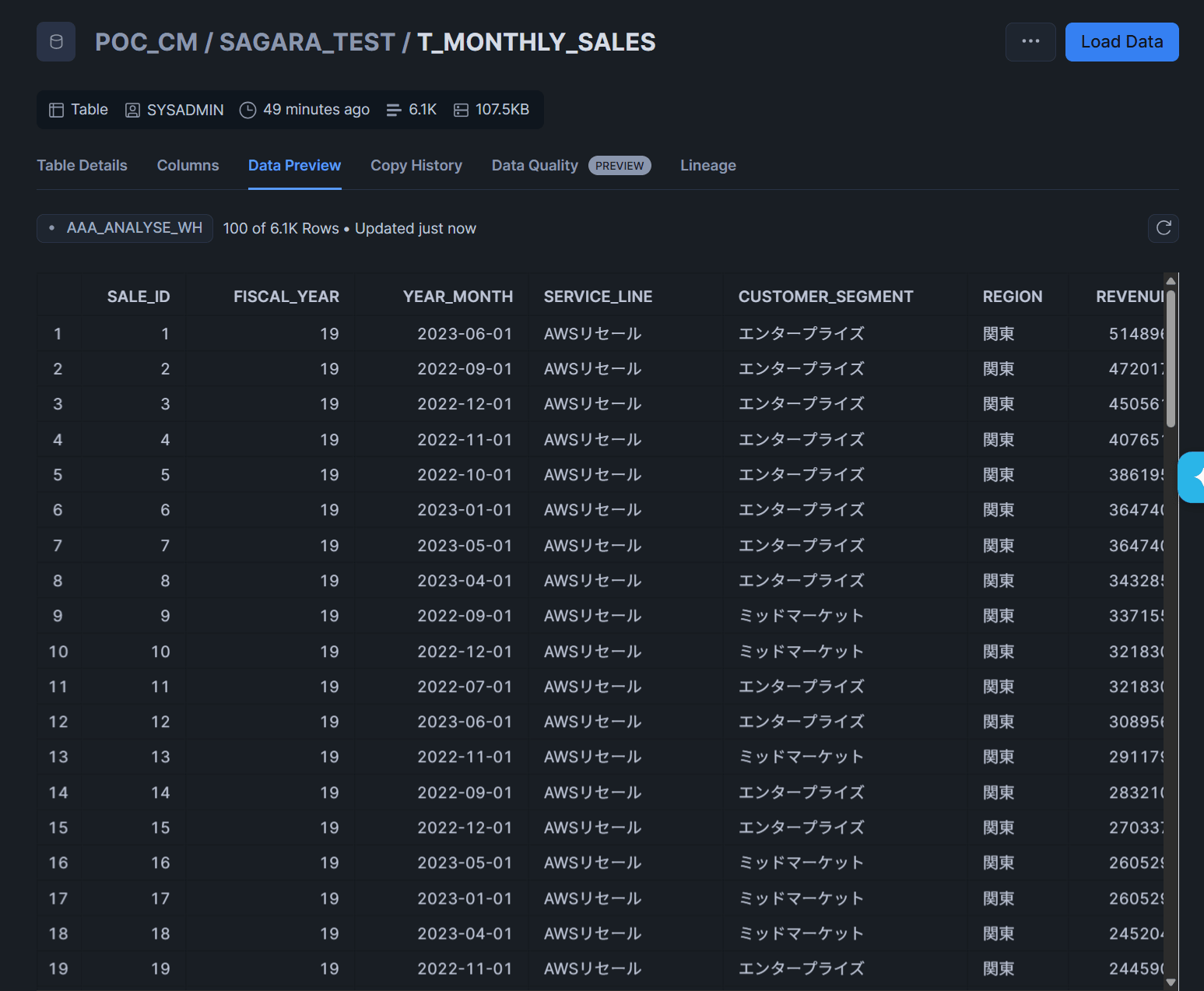This screenshot has height=991, width=1204.
Task: Open the three-dot more options menu
Action: pos(1030,42)
